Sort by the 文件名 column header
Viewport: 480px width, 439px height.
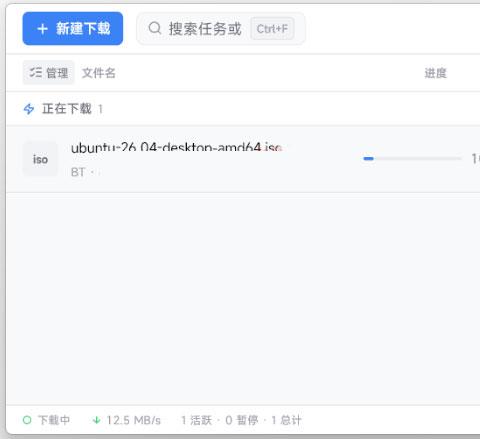[x=99, y=73]
